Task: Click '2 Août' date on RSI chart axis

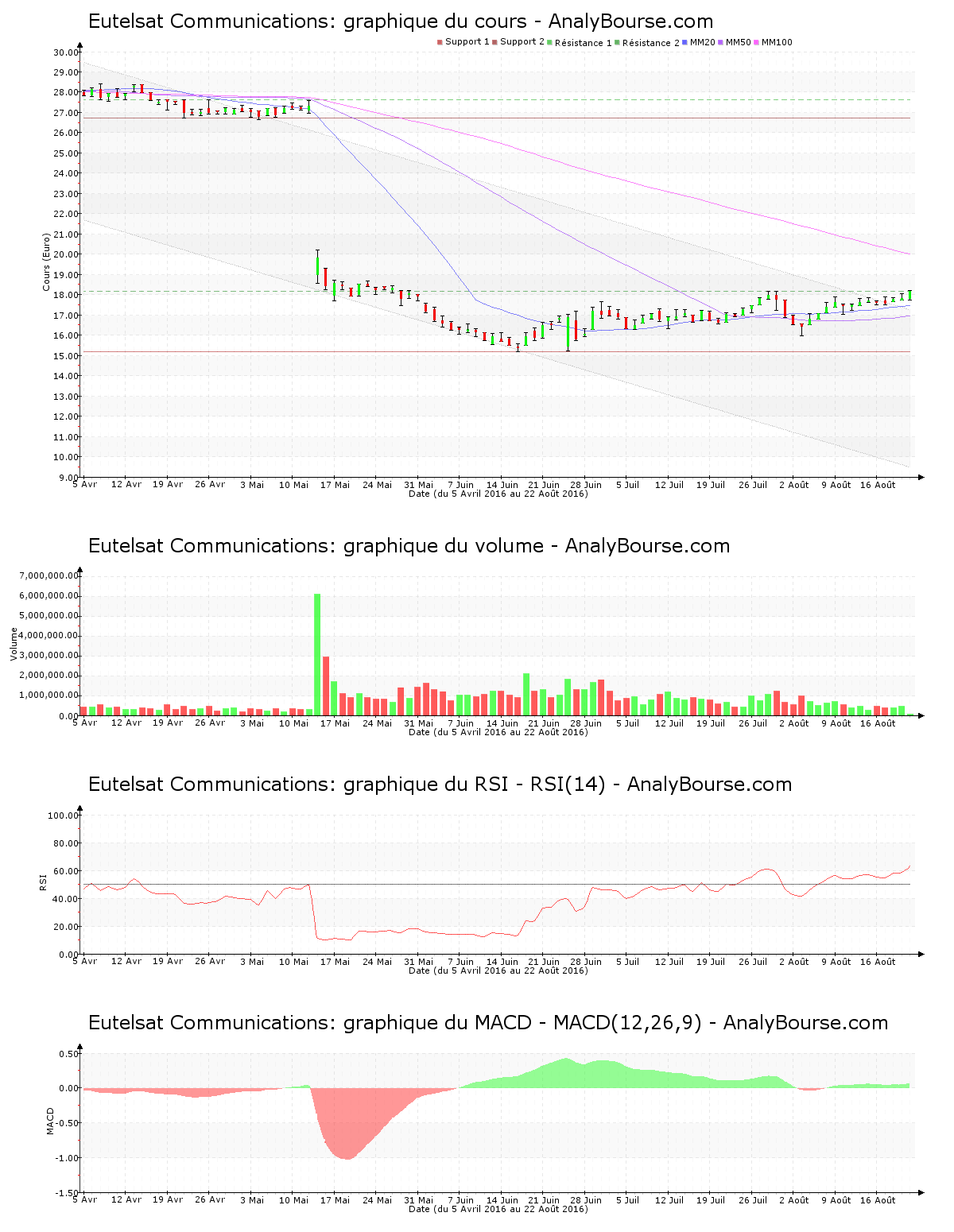Action: click(x=793, y=962)
